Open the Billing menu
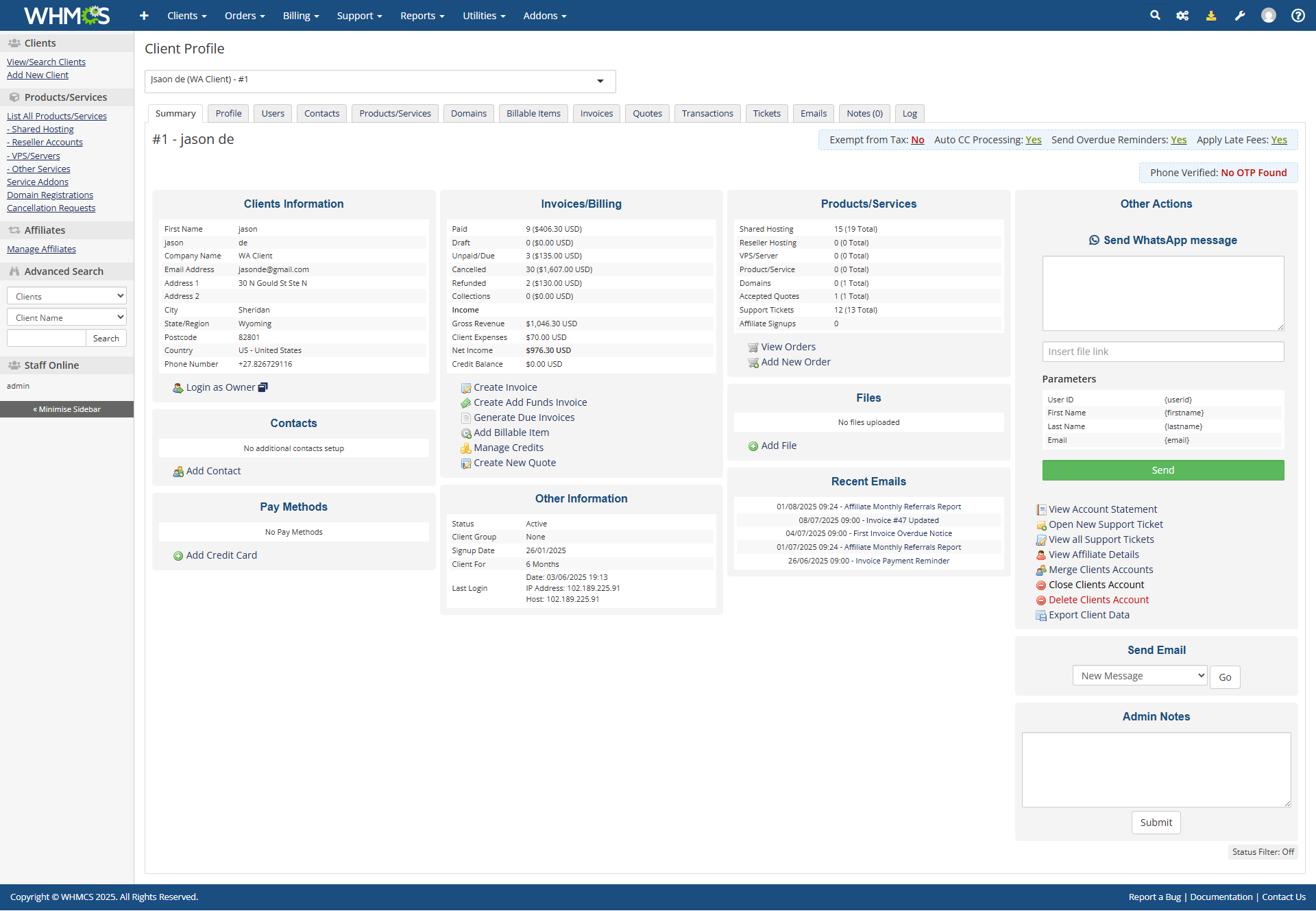Image resolution: width=1316 pixels, height=911 pixels. (x=300, y=15)
